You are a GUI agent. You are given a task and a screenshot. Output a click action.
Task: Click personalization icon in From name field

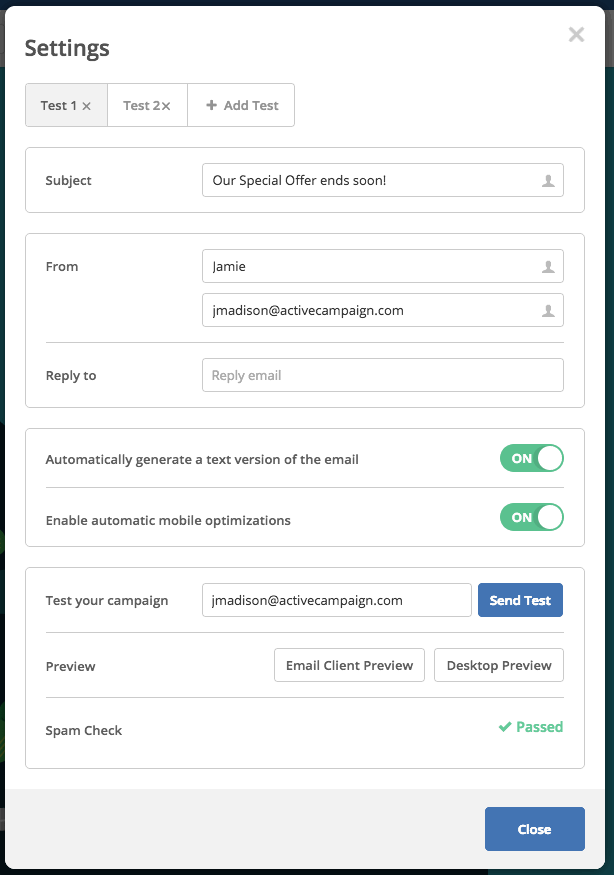pyautogui.click(x=548, y=267)
